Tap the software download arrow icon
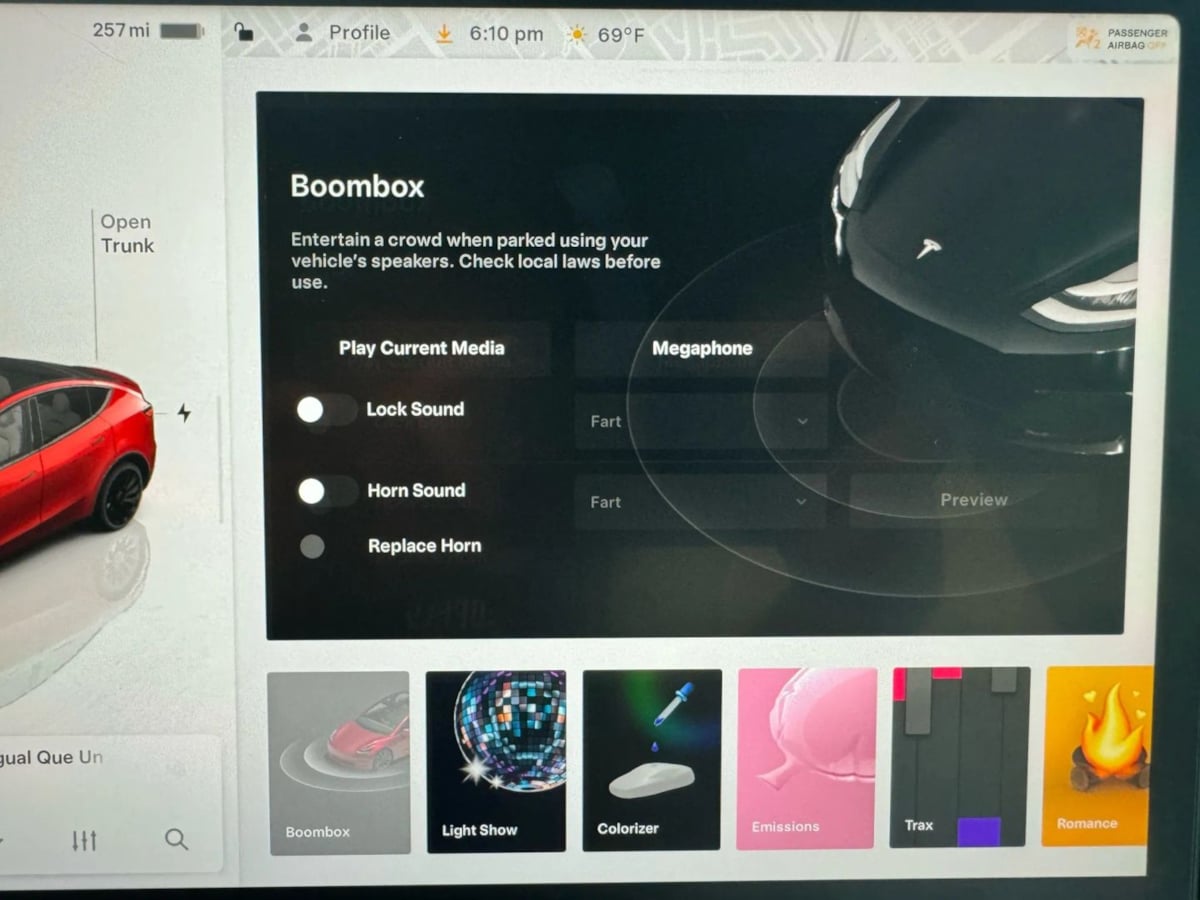Screen dimensions: 1200x900 click(x=445, y=34)
